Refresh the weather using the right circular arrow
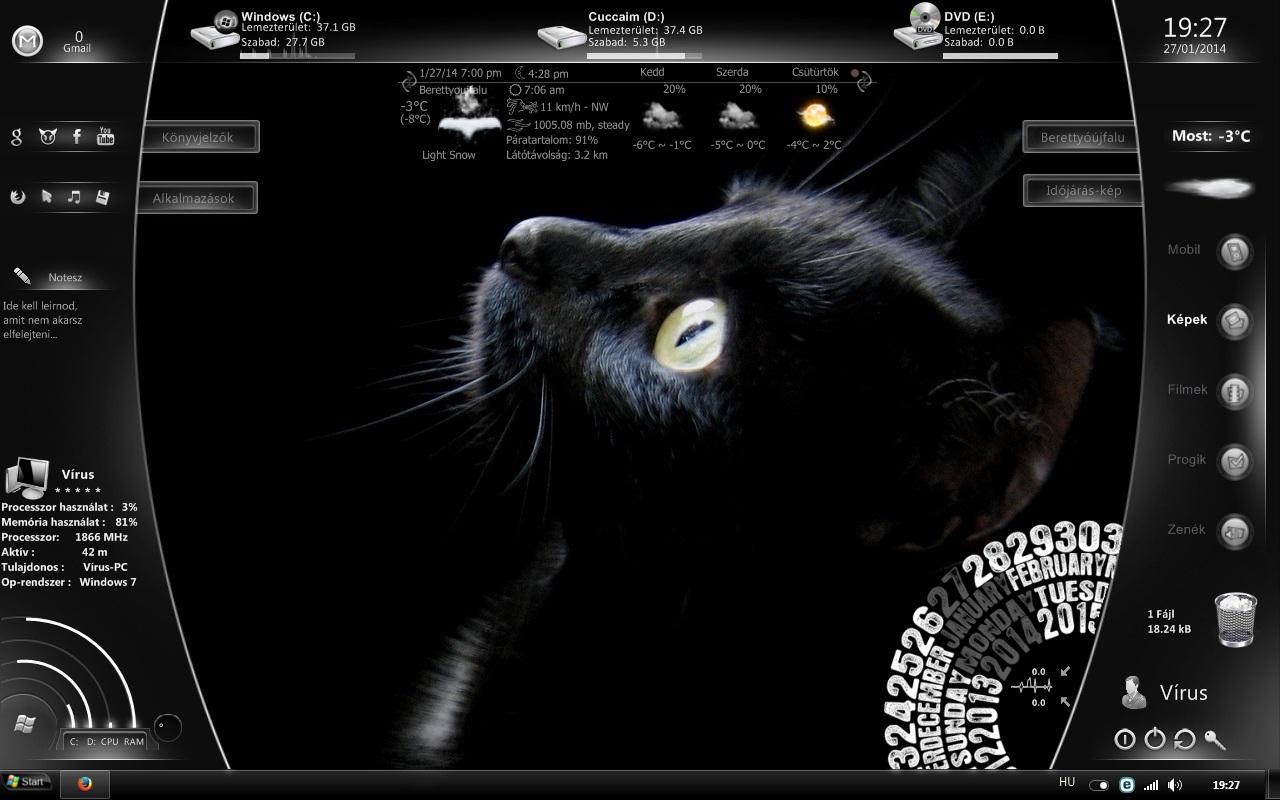This screenshot has height=800, width=1280. [x=865, y=81]
